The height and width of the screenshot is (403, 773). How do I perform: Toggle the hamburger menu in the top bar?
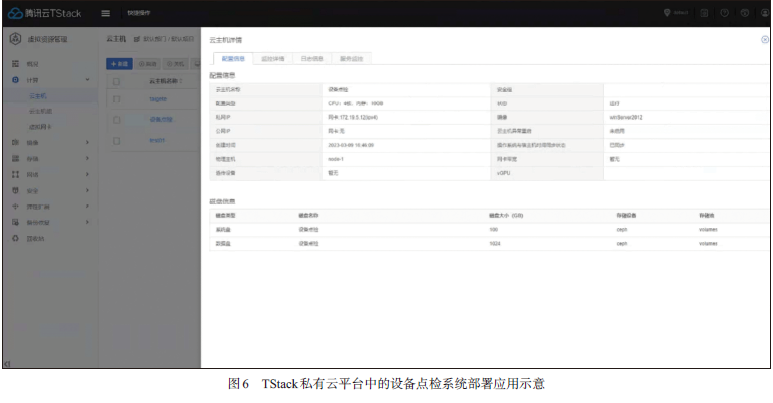[x=105, y=13]
